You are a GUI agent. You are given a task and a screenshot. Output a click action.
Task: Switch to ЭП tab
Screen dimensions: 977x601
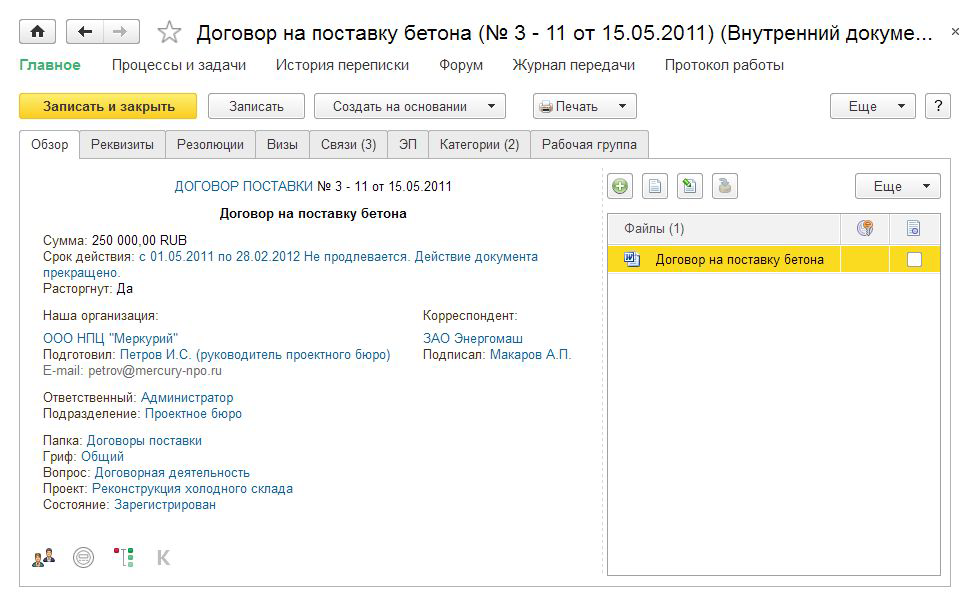click(x=408, y=144)
